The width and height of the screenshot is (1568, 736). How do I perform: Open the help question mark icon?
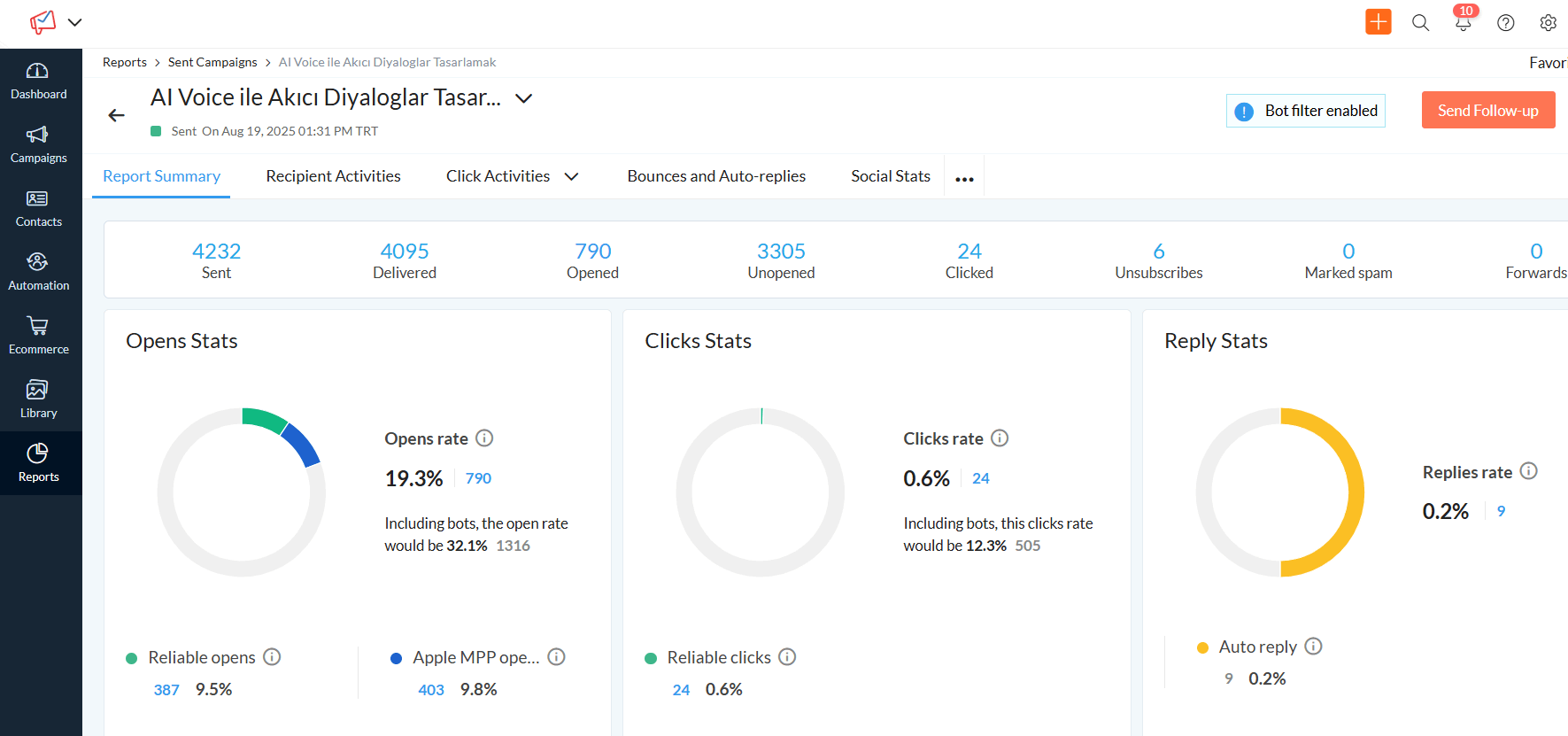click(1506, 23)
